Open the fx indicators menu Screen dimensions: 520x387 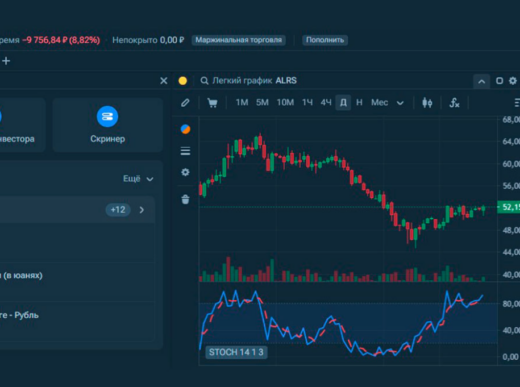pos(454,103)
